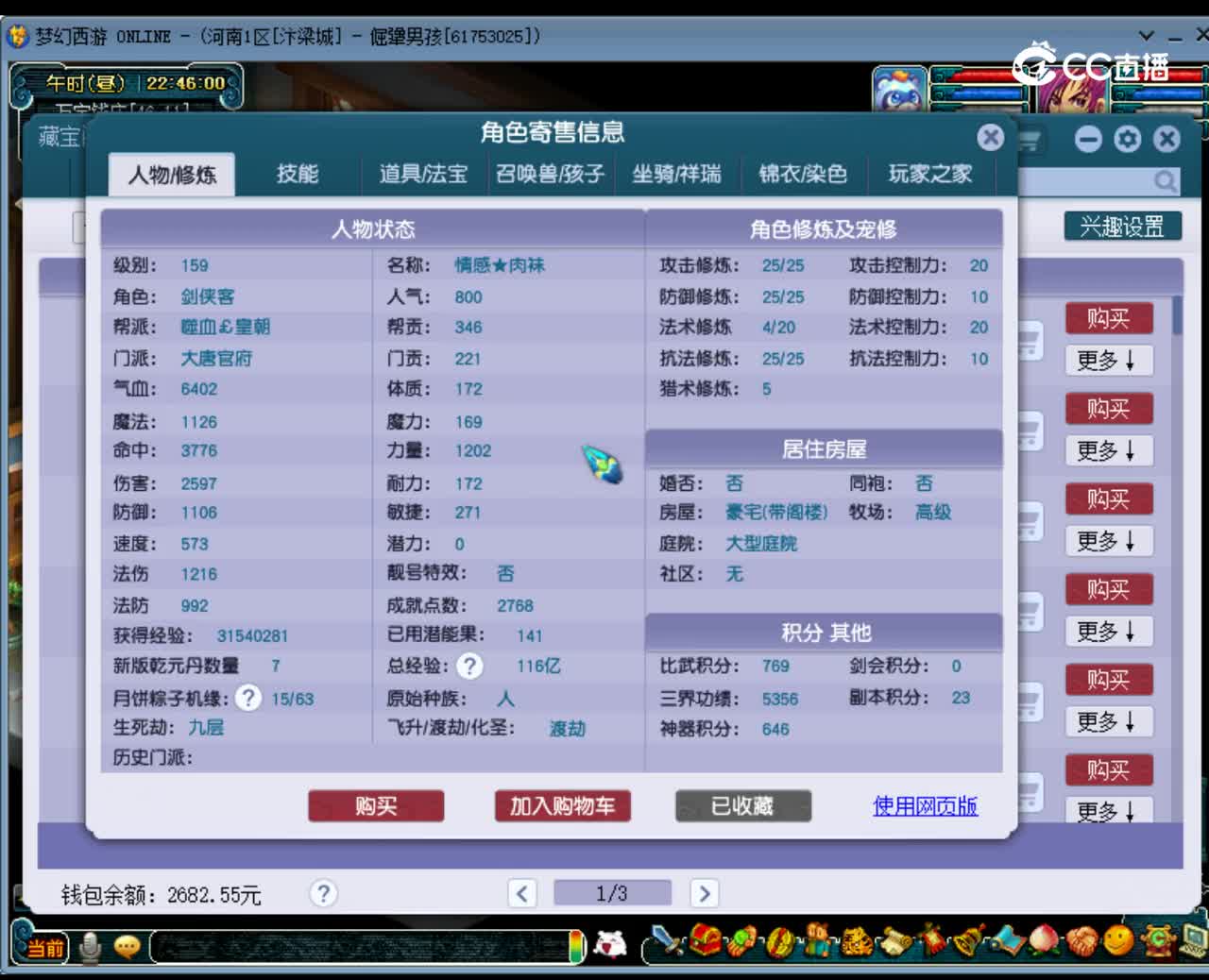The height and width of the screenshot is (980, 1209).
Task: Click 加入购物车 button
Action: 562,806
